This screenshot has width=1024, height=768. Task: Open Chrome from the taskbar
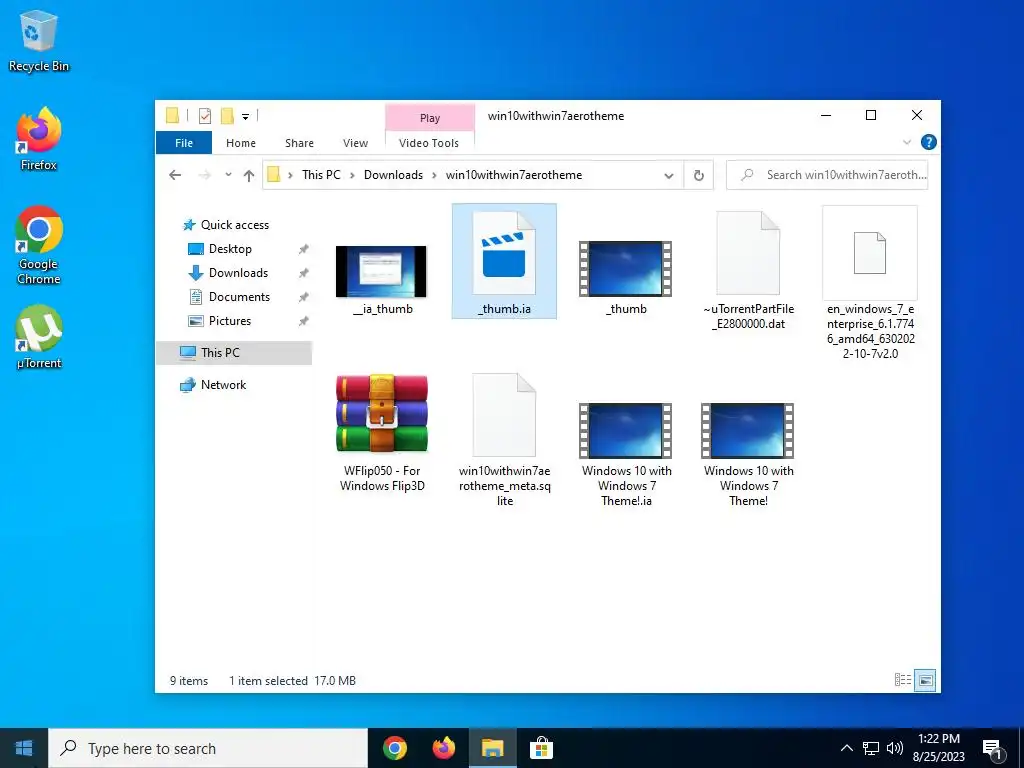click(x=394, y=748)
